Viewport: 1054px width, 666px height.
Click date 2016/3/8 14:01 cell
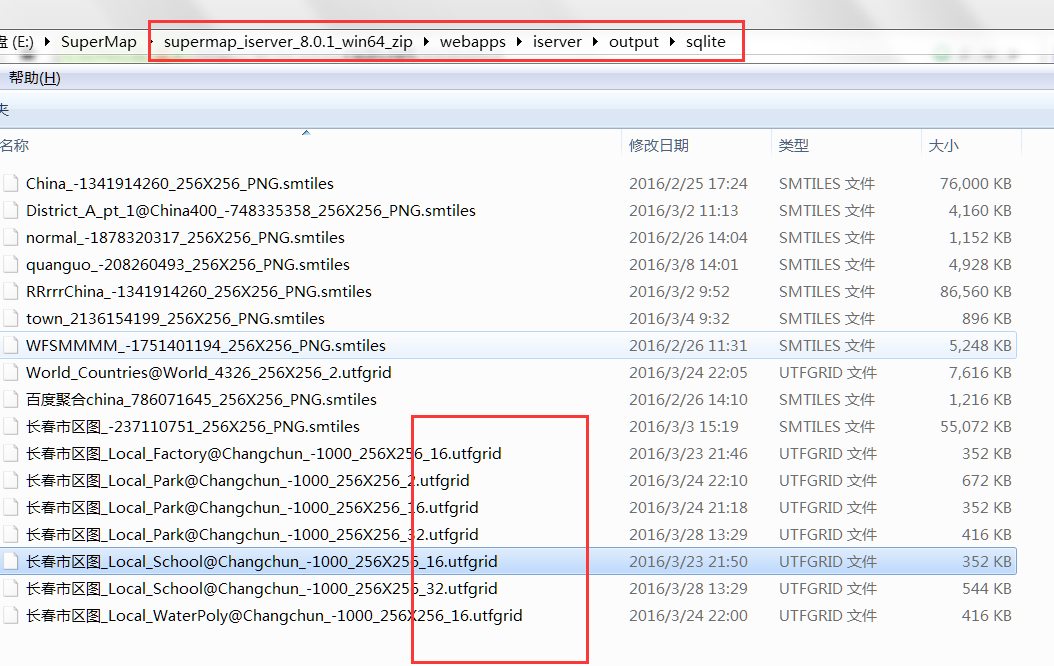[x=684, y=264]
